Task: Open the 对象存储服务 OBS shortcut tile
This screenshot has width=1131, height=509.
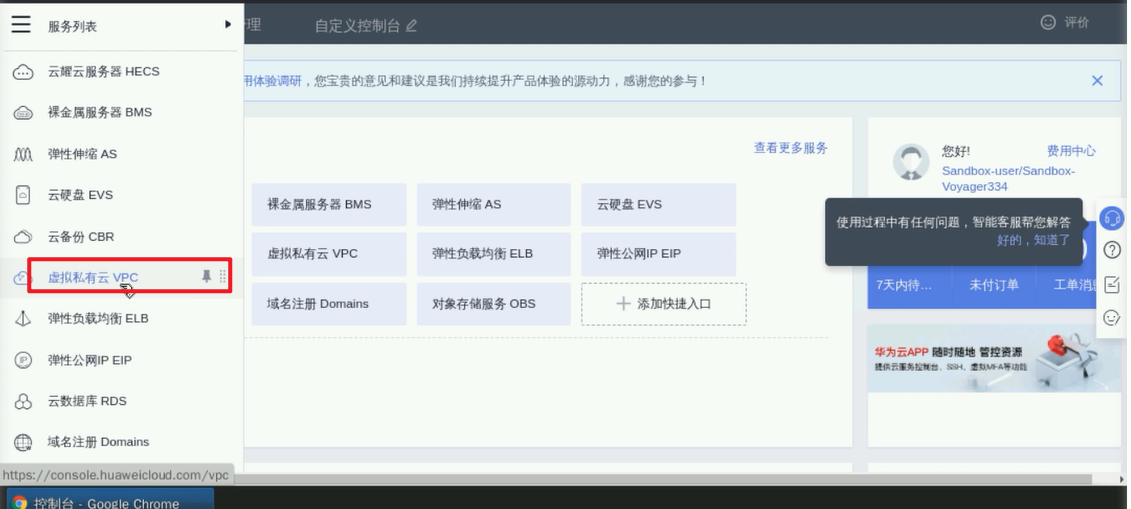Action: point(493,304)
